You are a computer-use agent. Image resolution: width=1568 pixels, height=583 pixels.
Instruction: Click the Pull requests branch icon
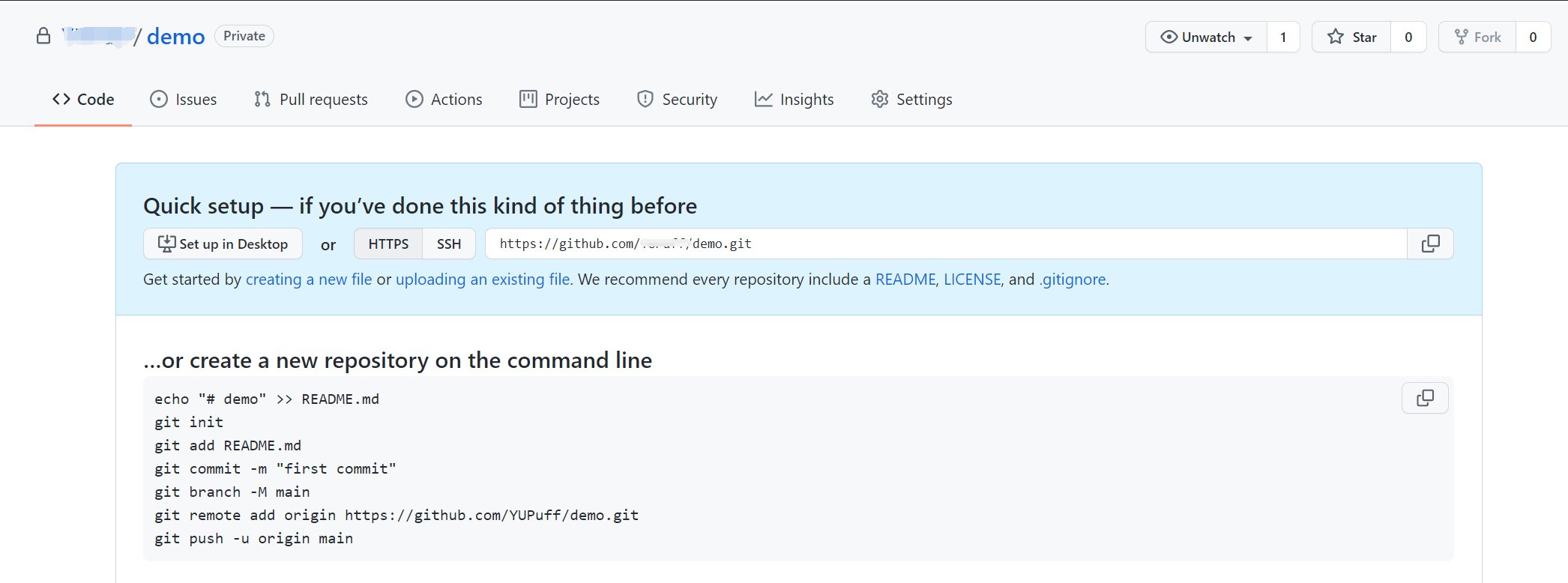[x=262, y=99]
